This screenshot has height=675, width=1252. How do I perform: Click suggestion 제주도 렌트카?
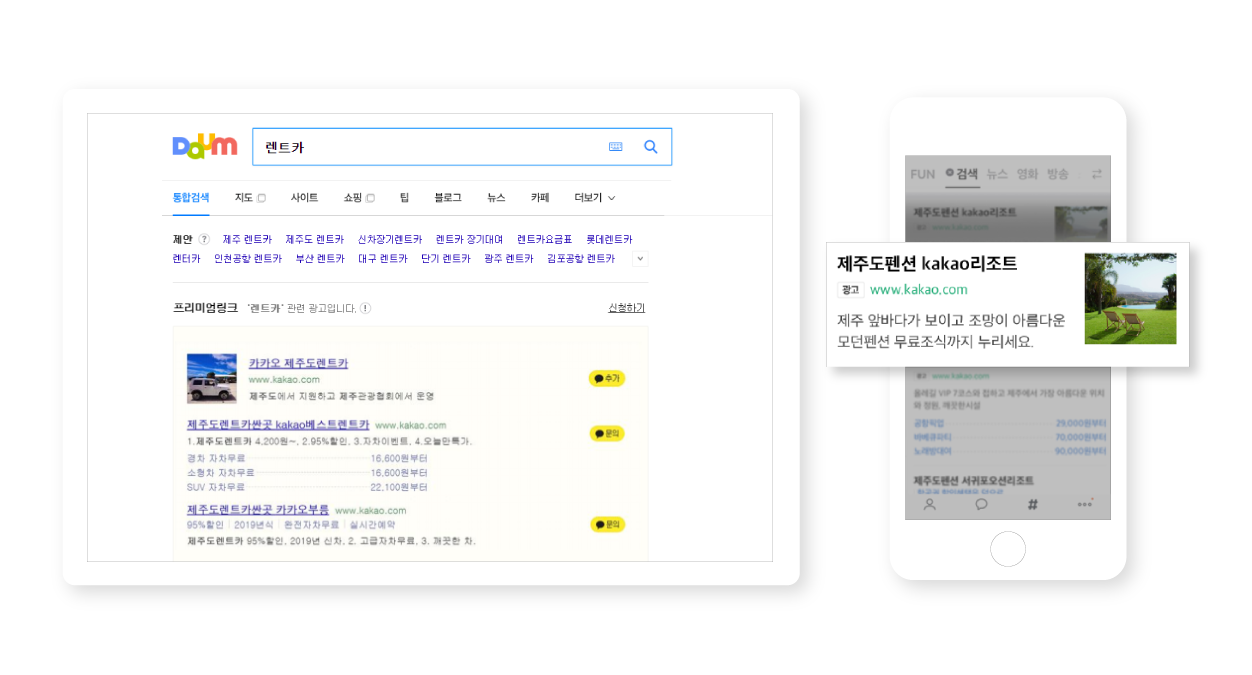click(x=314, y=240)
